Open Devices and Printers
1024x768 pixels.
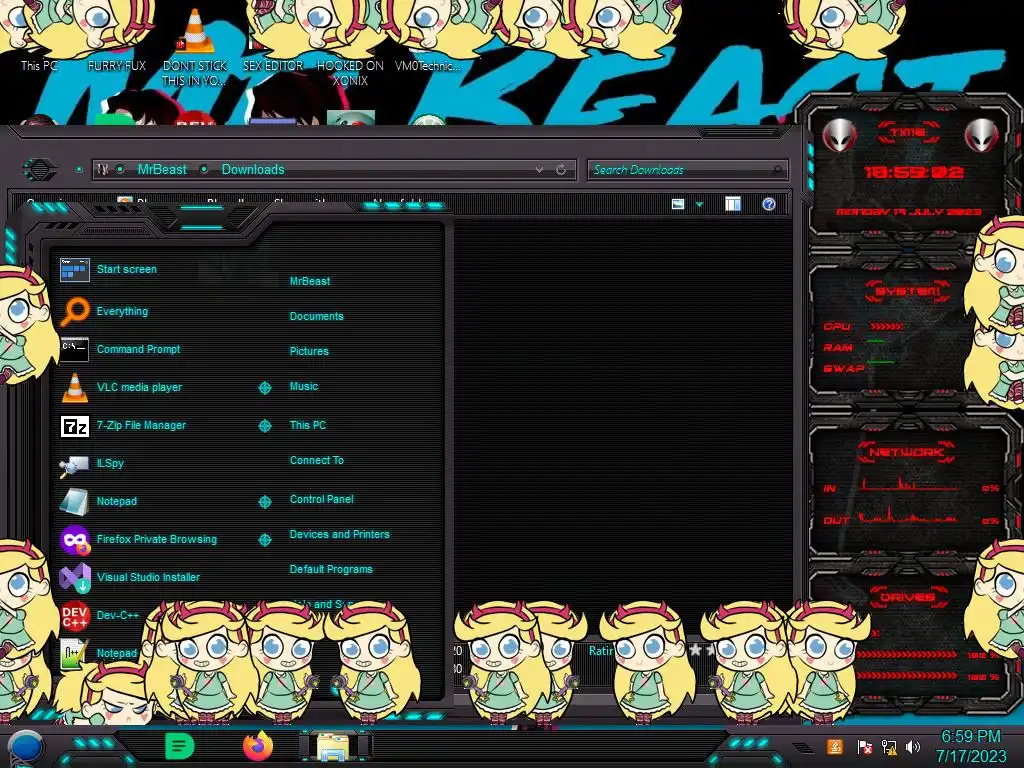[339, 534]
